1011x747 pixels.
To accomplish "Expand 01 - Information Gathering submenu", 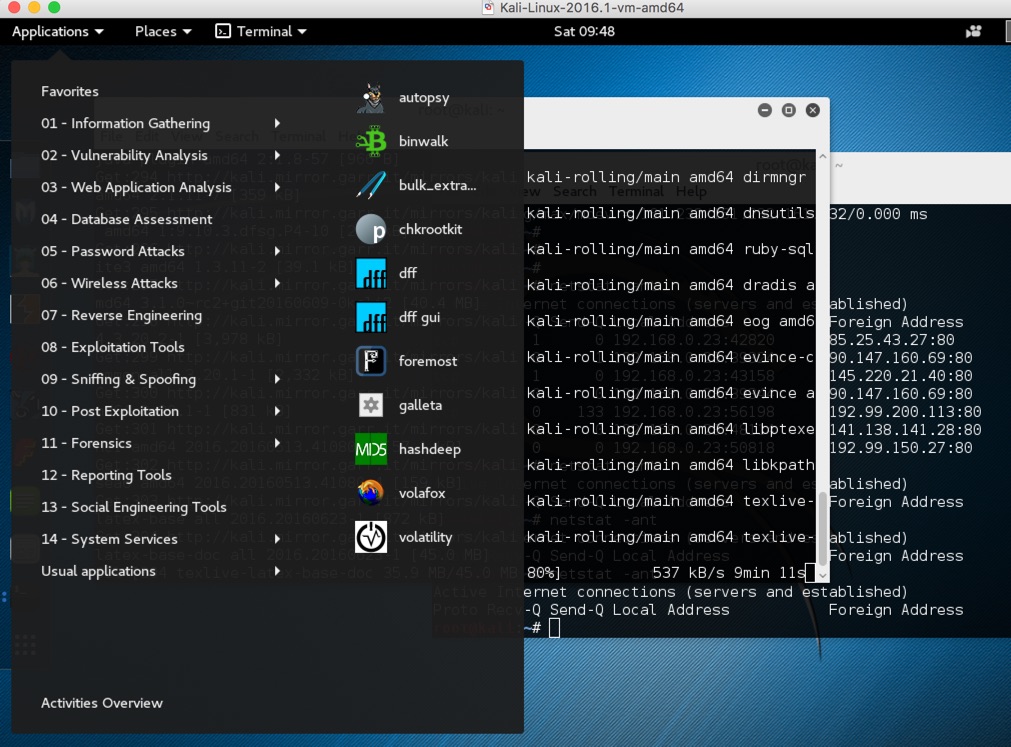I will [277, 123].
